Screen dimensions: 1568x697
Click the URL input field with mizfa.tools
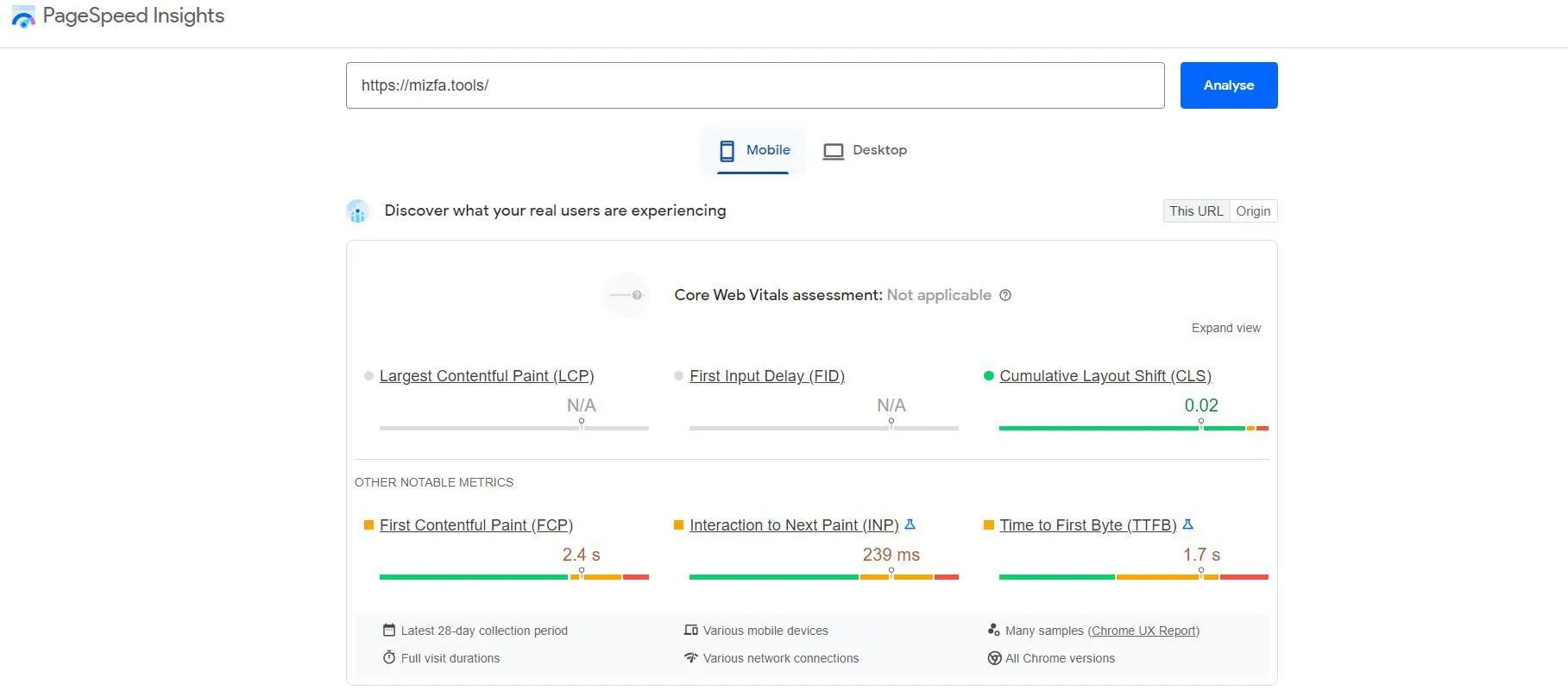pos(755,85)
